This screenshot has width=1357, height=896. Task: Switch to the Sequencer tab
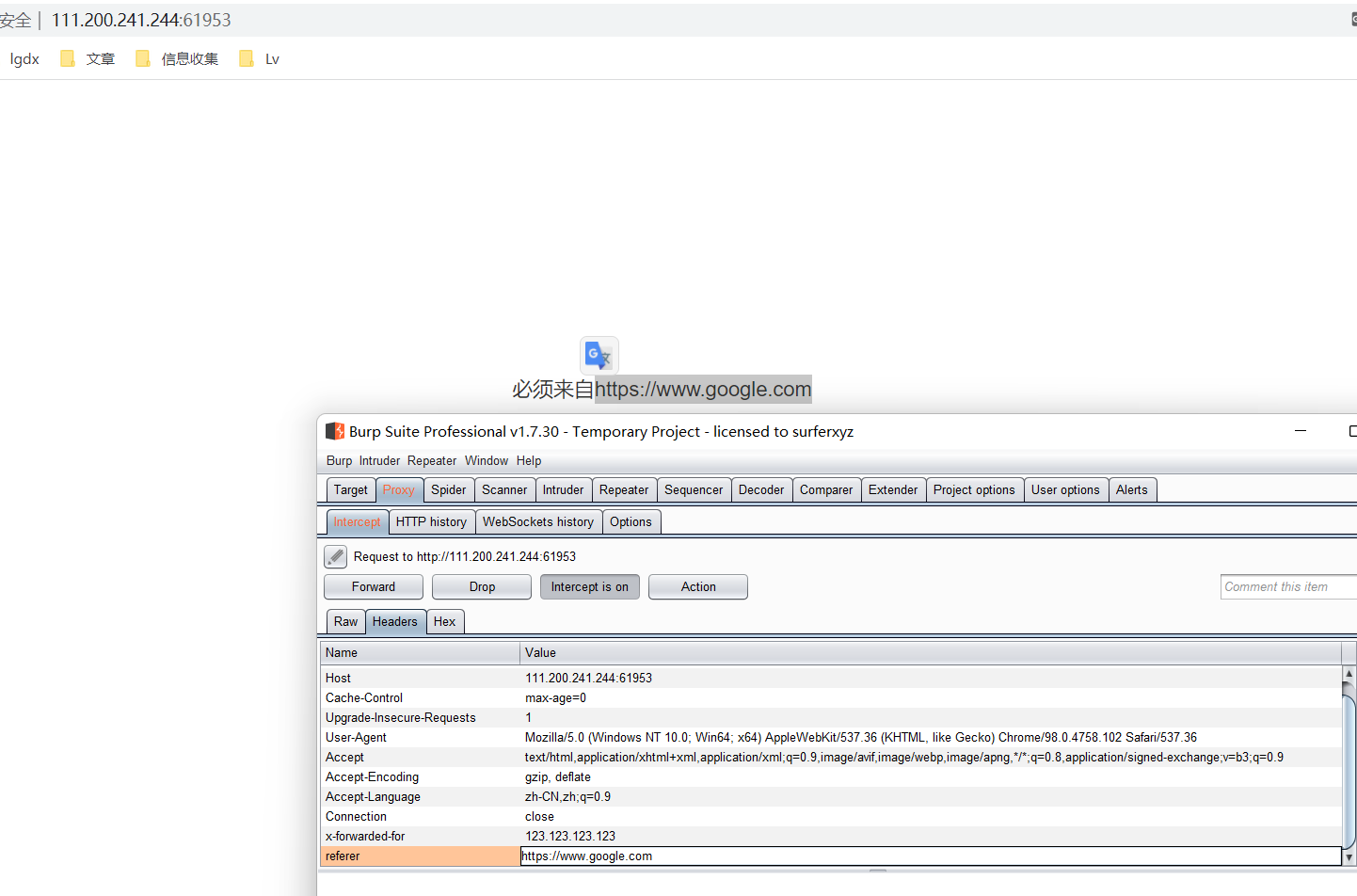[x=694, y=489]
